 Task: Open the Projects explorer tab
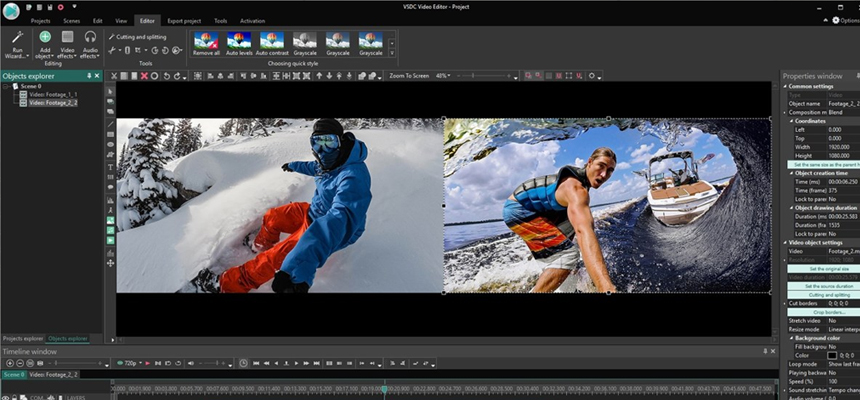pyautogui.click(x=22, y=339)
